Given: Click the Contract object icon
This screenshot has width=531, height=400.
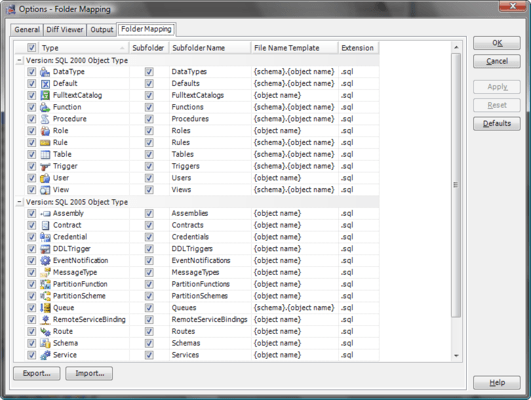Looking at the screenshot, I should click(45, 225).
